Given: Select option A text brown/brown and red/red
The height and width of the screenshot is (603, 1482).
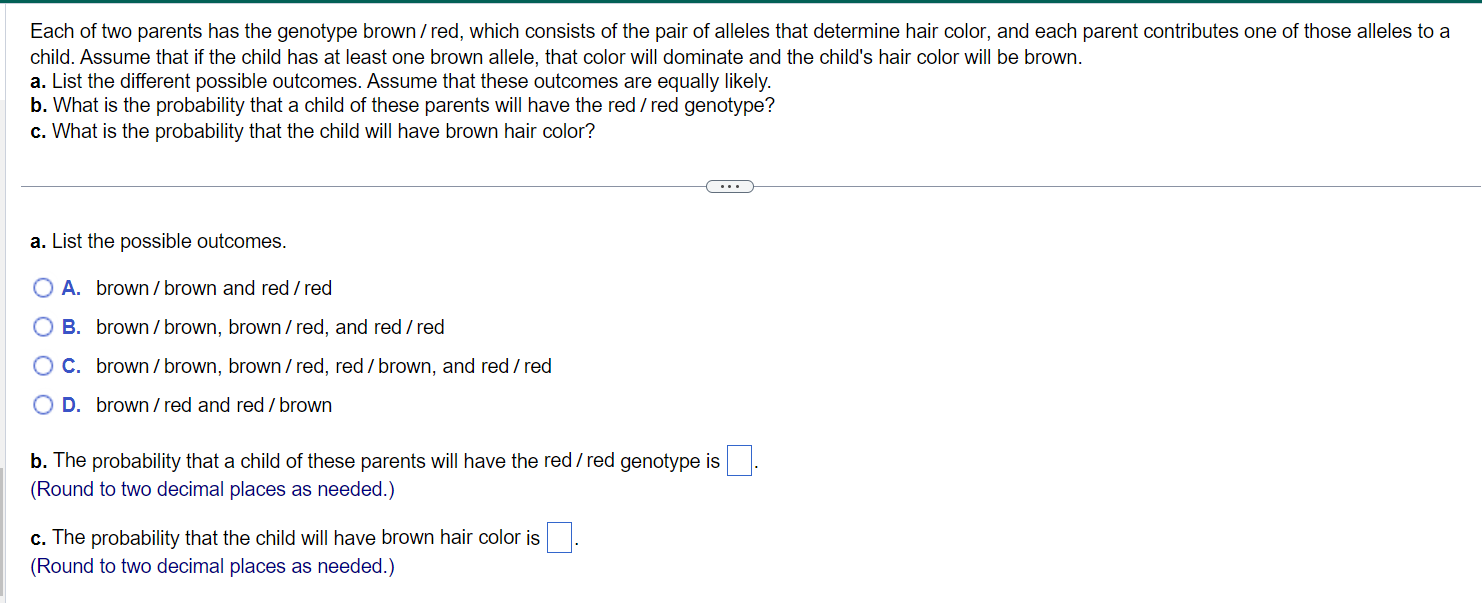Looking at the screenshot, I should [214, 288].
